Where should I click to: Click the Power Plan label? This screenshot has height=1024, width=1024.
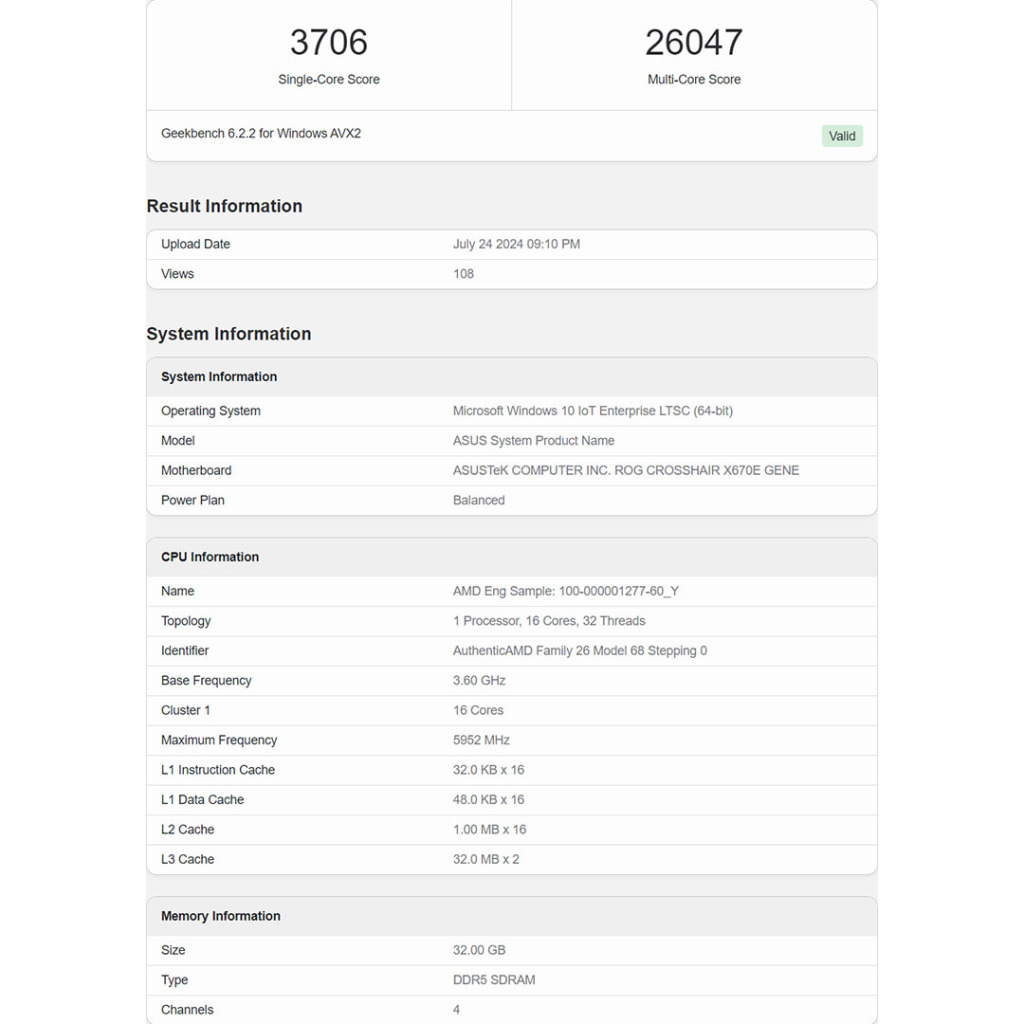tap(193, 500)
